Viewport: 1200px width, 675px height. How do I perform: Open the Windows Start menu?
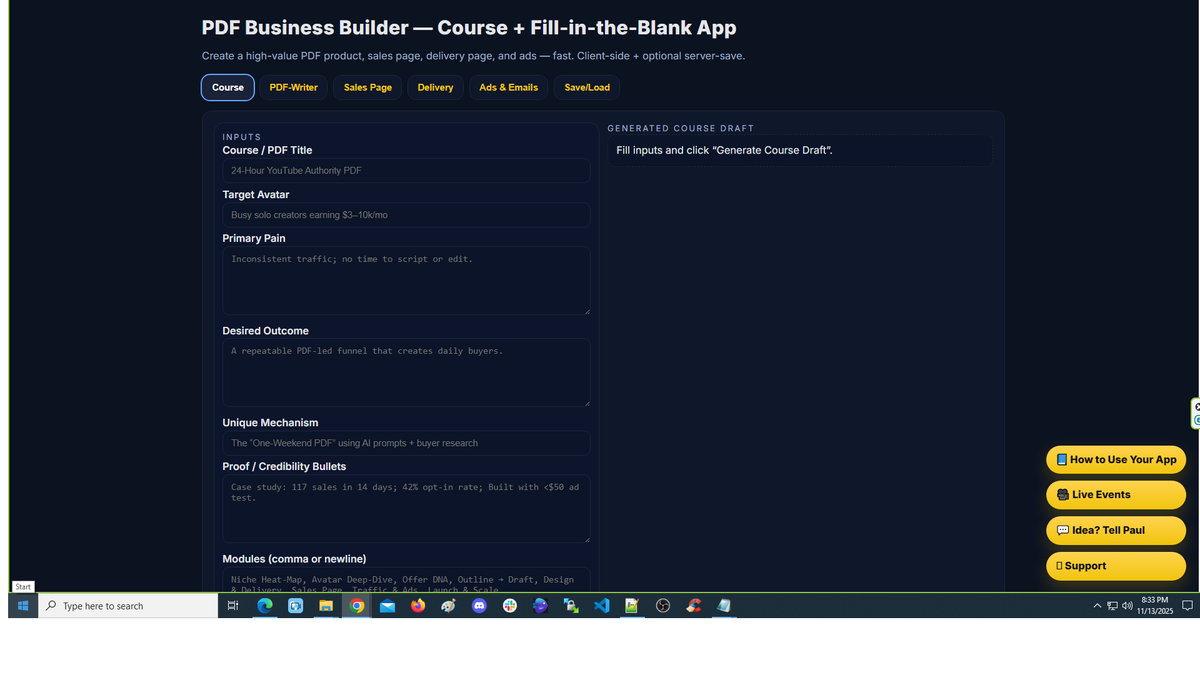tap(23, 606)
